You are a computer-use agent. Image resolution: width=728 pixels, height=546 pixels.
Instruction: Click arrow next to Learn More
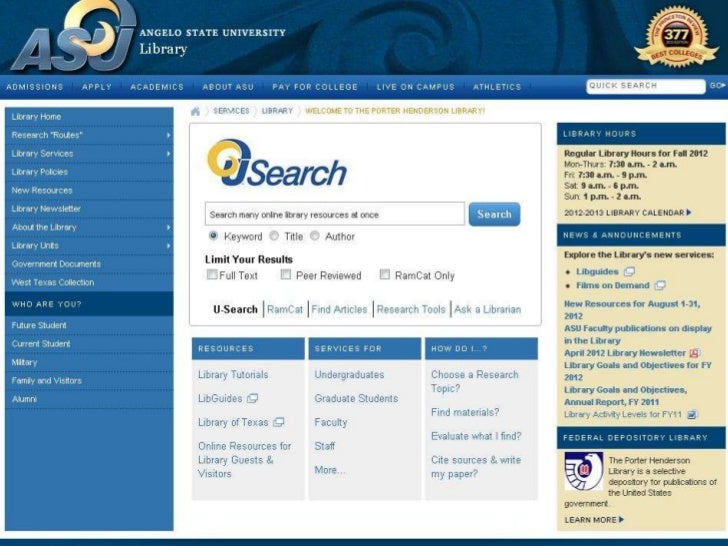621,520
